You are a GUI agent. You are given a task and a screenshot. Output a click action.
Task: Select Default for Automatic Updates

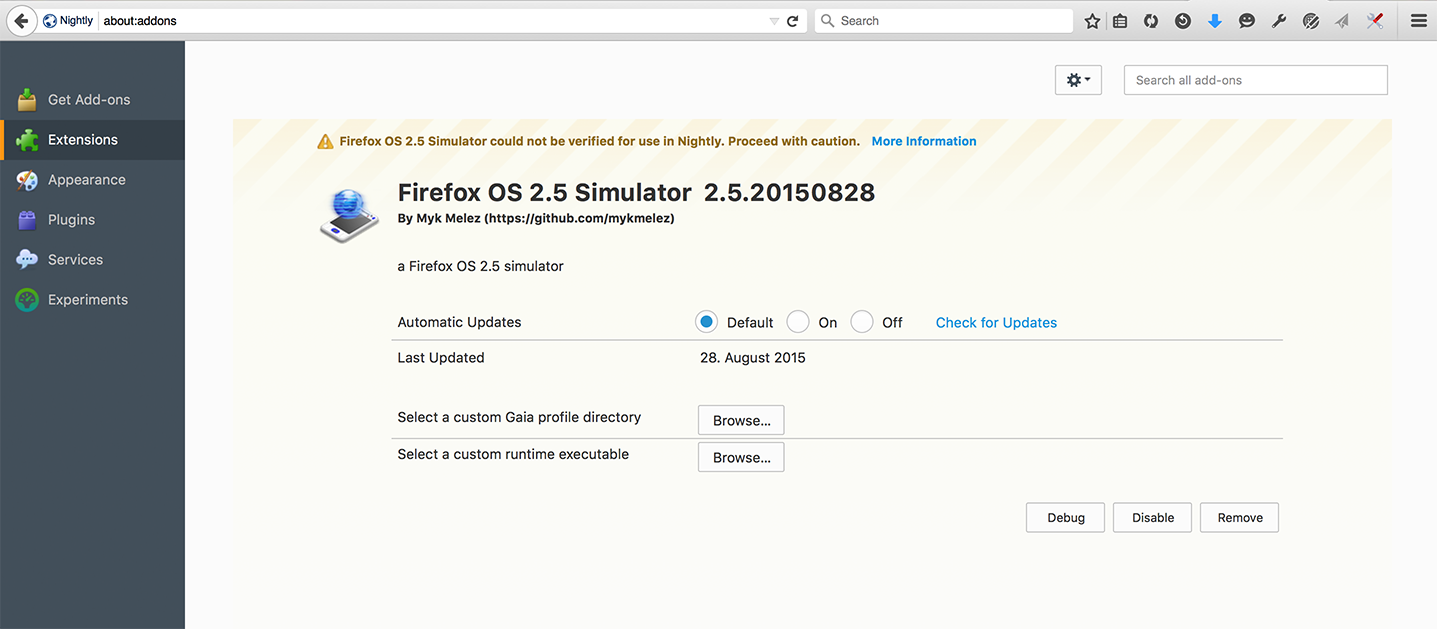(707, 322)
